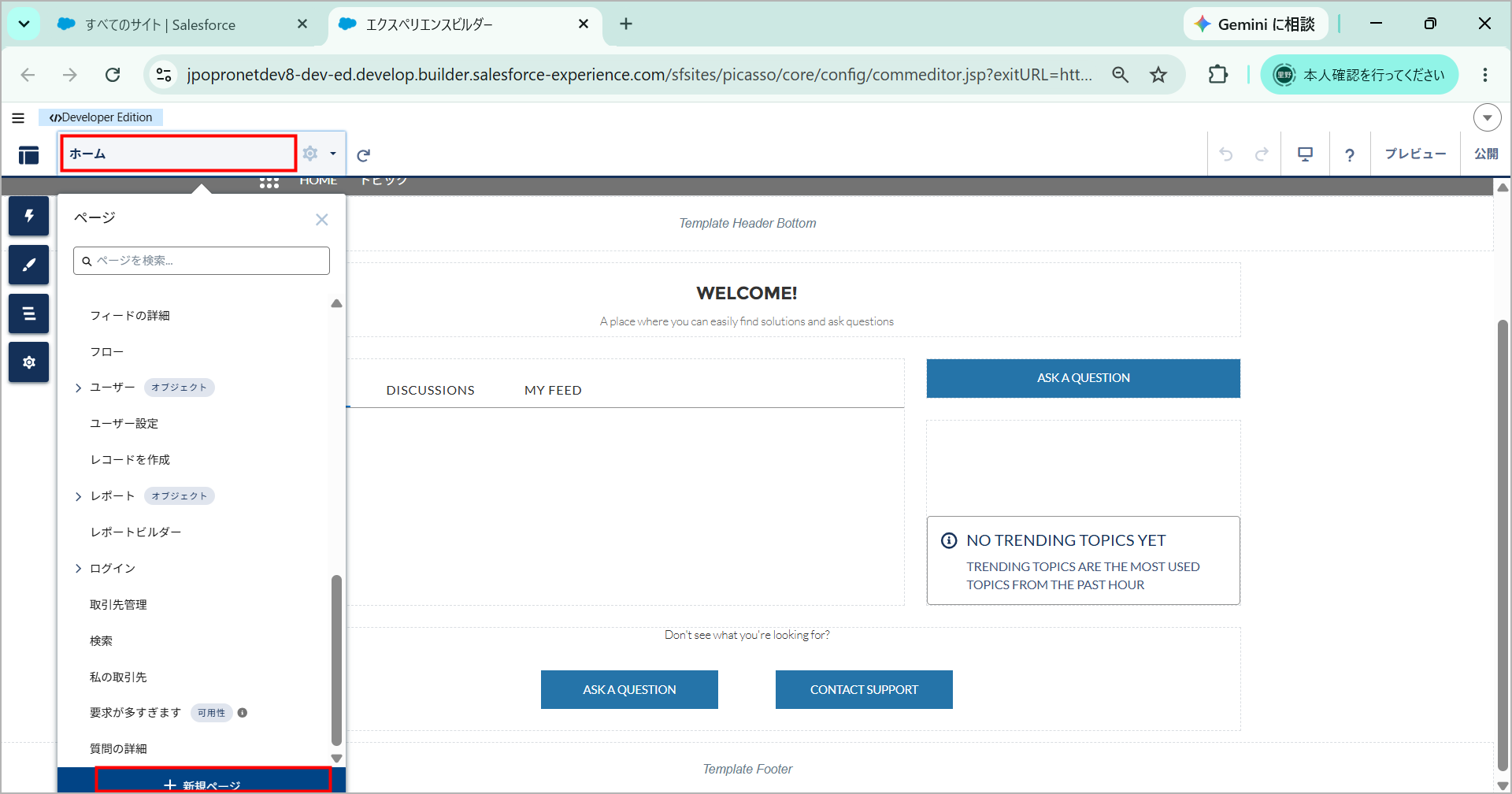The image size is (1512, 794).
Task: Switch to the MY FEED tab
Action: (x=553, y=390)
